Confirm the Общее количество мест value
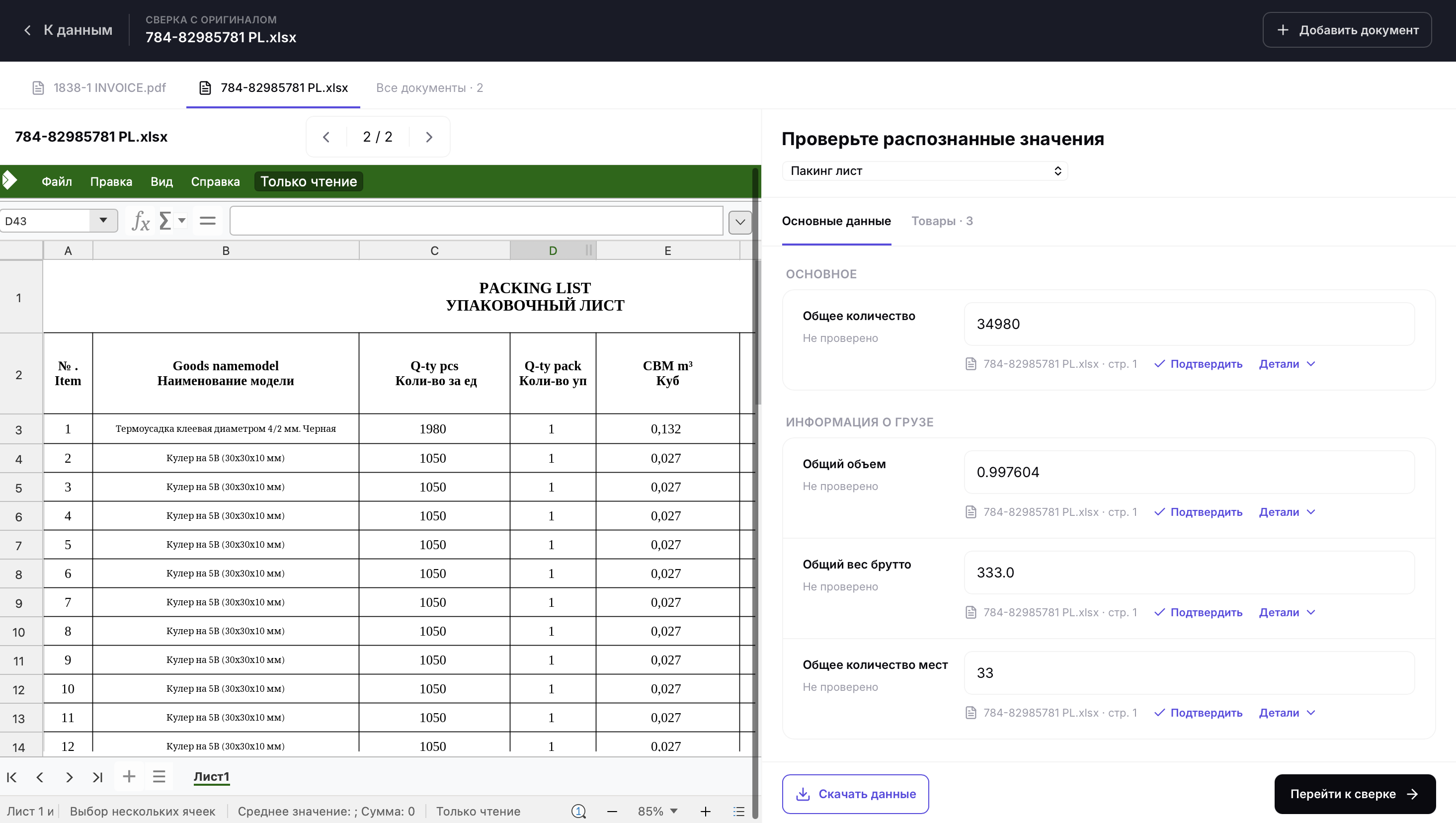Screen dimensions: 1456x823 pos(1198,713)
